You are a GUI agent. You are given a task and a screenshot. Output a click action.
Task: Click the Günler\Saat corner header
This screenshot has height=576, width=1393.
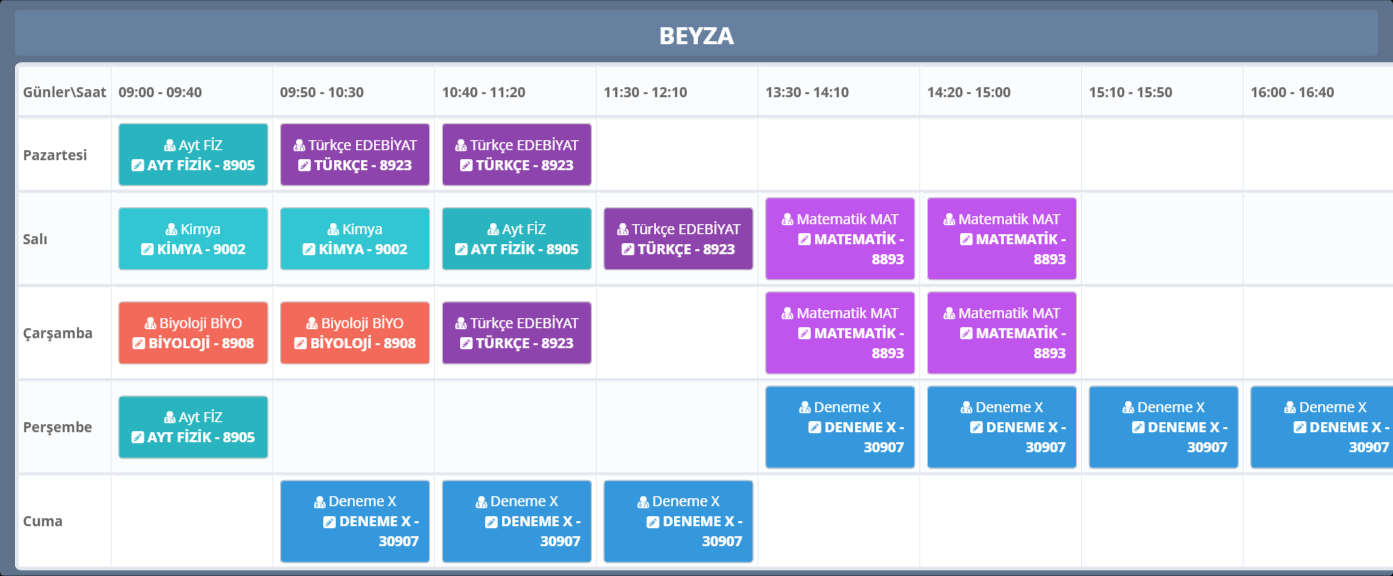click(x=64, y=92)
